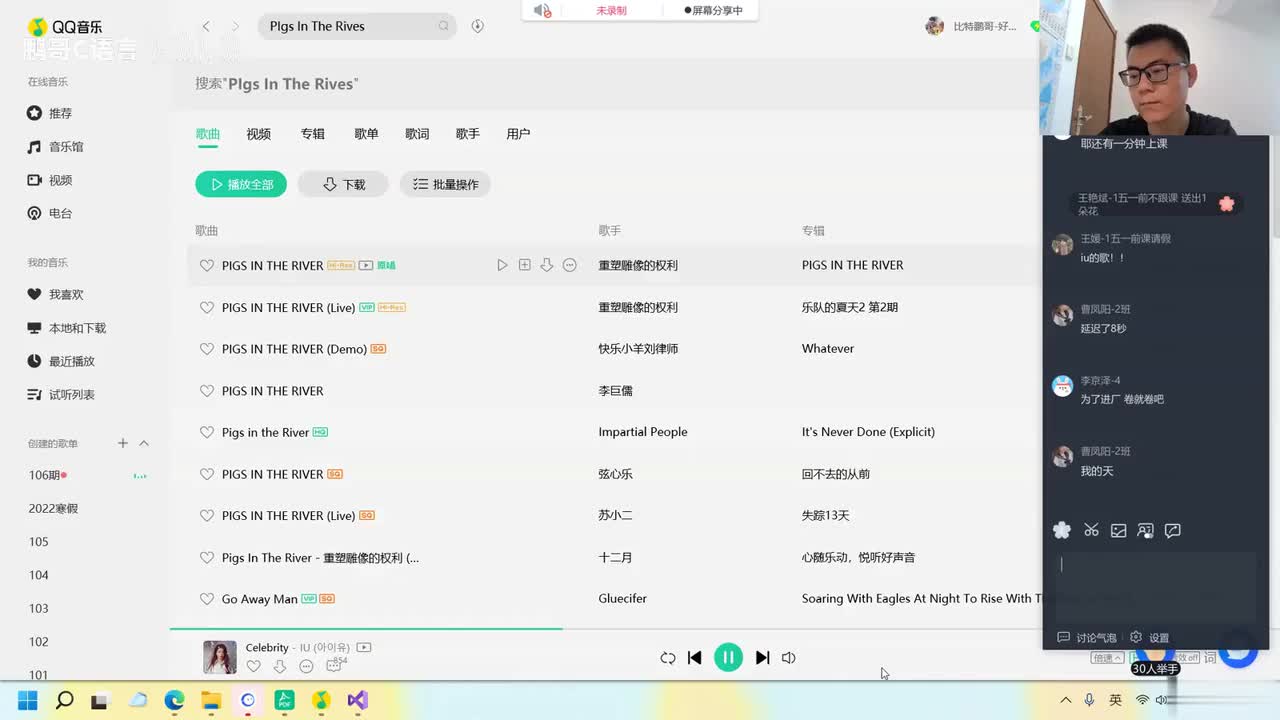This screenshot has height=720, width=1280.
Task: Open account menu 比特鹏哥
Action: tap(970, 26)
